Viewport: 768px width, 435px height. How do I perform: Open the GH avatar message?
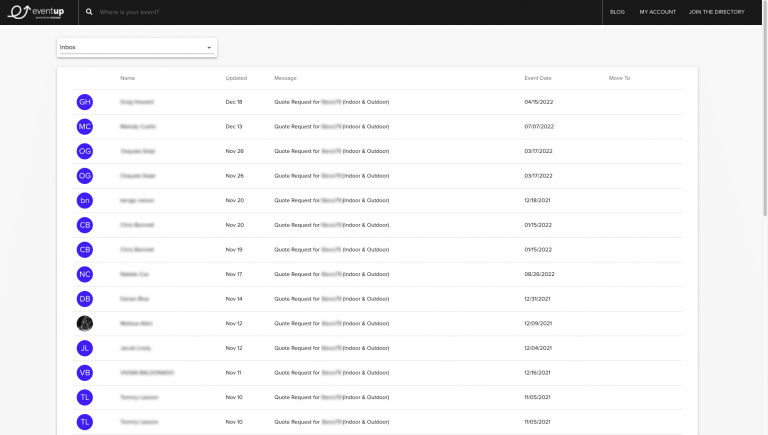coord(85,102)
